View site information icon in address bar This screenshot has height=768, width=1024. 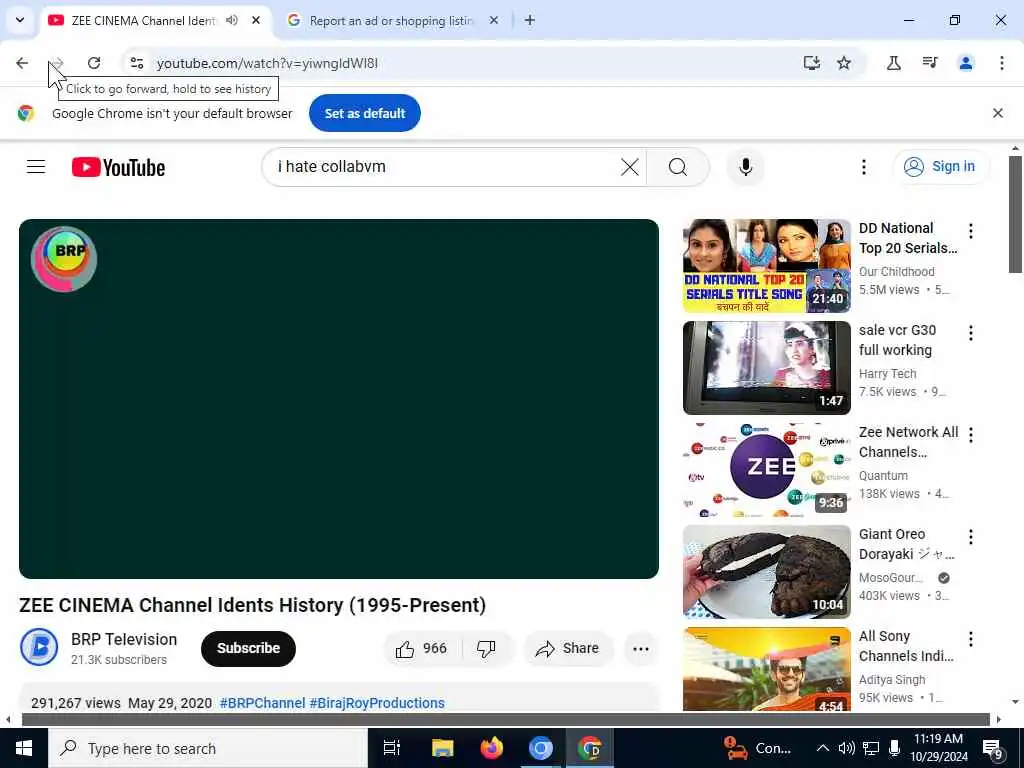[x=136, y=63]
